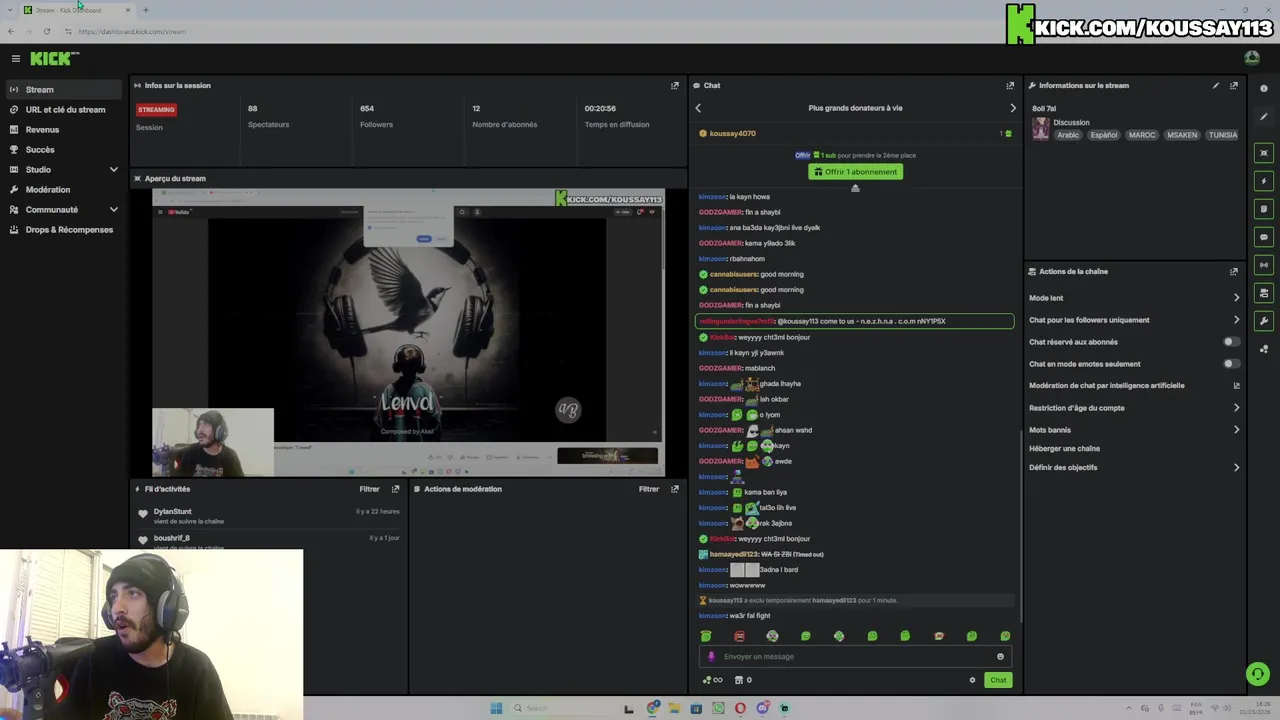
Task: Toggle wrench widget in right rail
Action: click(x=1264, y=321)
